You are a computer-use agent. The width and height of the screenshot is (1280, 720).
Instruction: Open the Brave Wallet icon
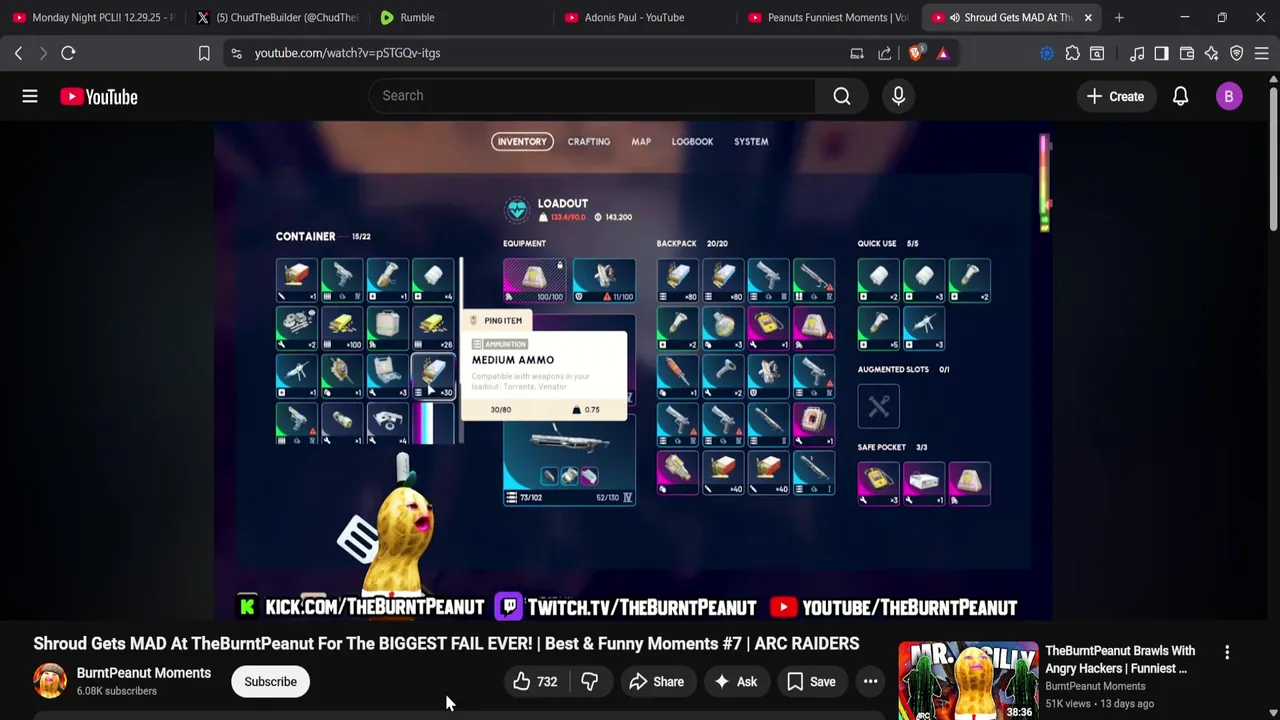(x=1187, y=53)
